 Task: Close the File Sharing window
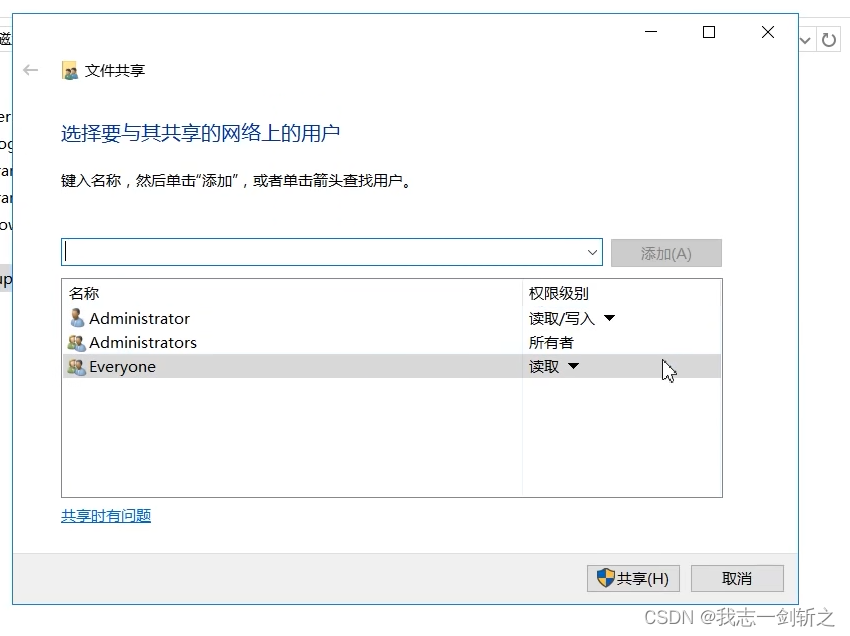[768, 32]
